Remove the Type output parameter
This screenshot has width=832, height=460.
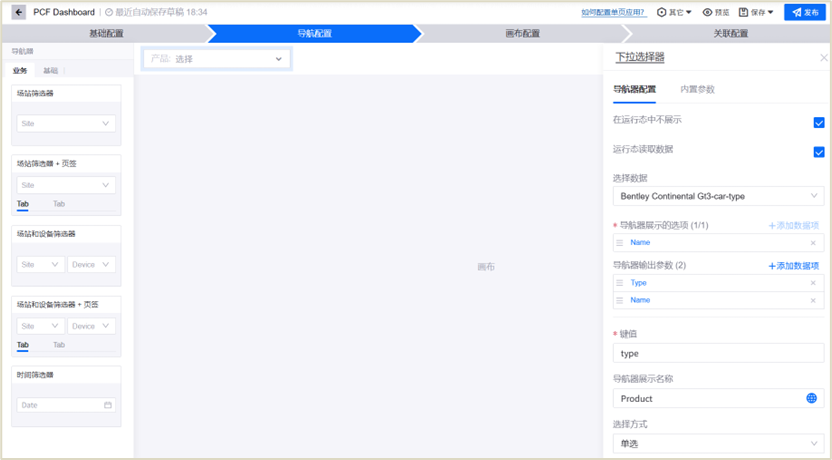812,283
